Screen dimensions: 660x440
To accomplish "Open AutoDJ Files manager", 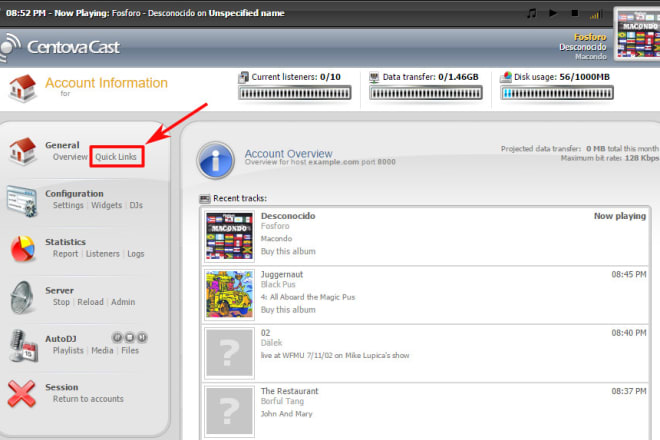I will tap(130, 351).
